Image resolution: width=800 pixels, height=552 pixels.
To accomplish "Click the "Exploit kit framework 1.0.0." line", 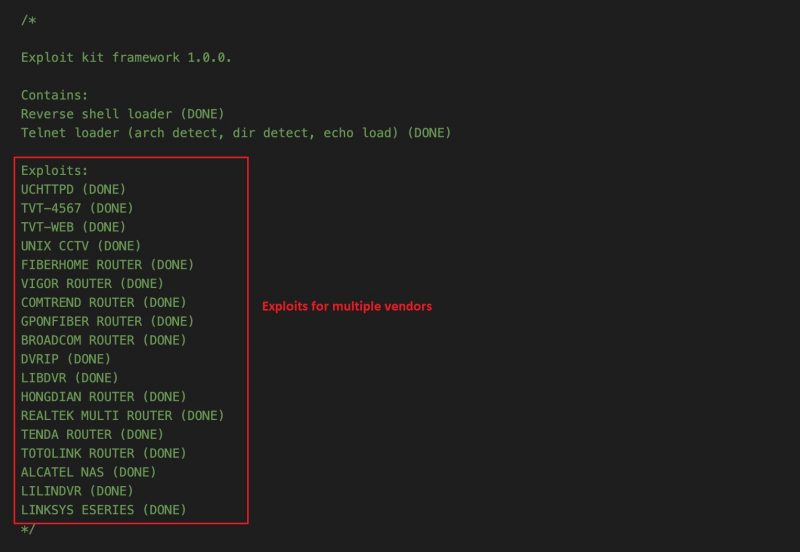I will (x=126, y=57).
